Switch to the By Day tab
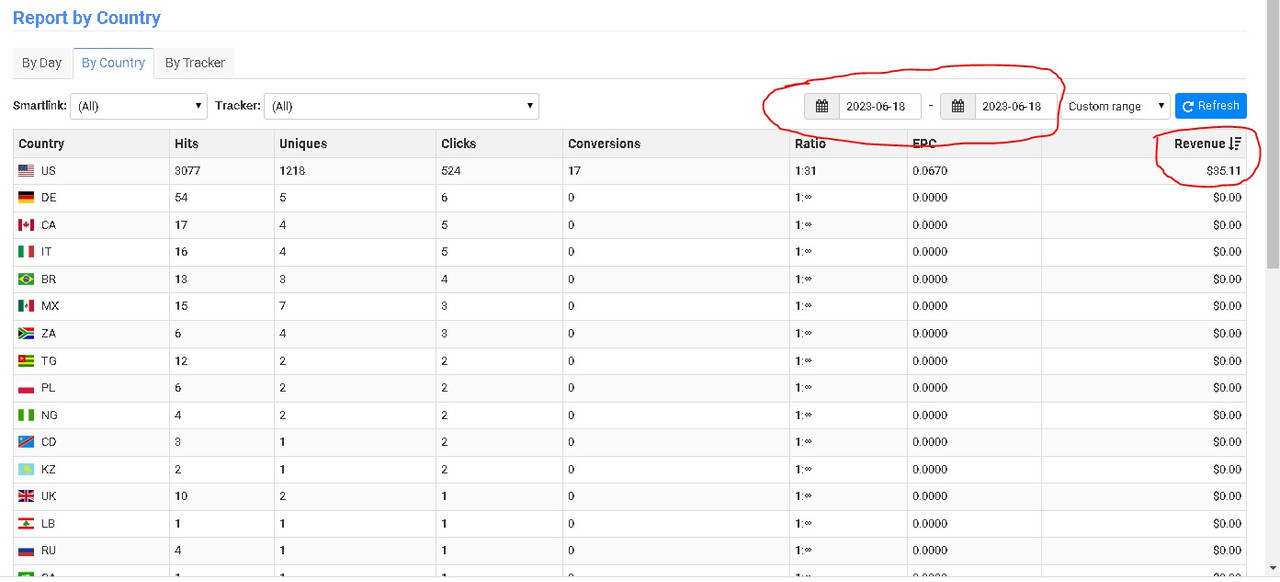Image resolution: width=1280 pixels, height=582 pixels. point(42,63)
